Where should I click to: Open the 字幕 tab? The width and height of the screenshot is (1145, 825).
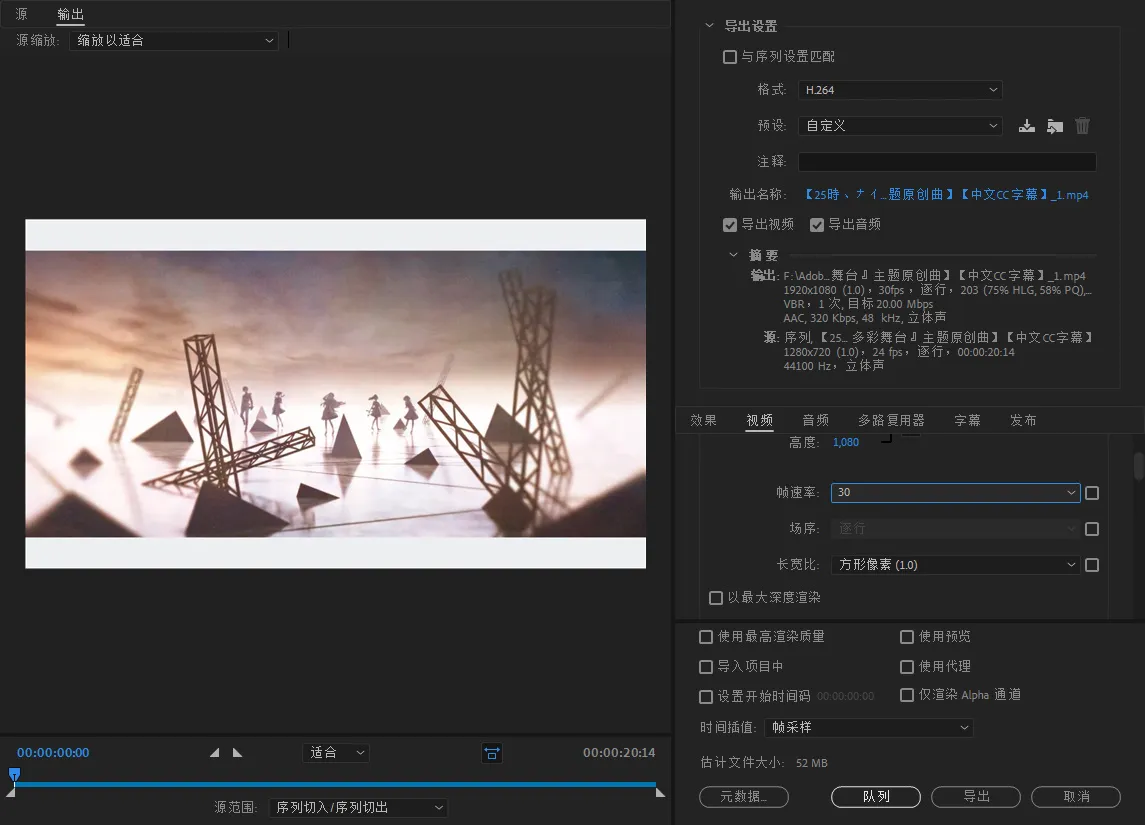[968, 421]
